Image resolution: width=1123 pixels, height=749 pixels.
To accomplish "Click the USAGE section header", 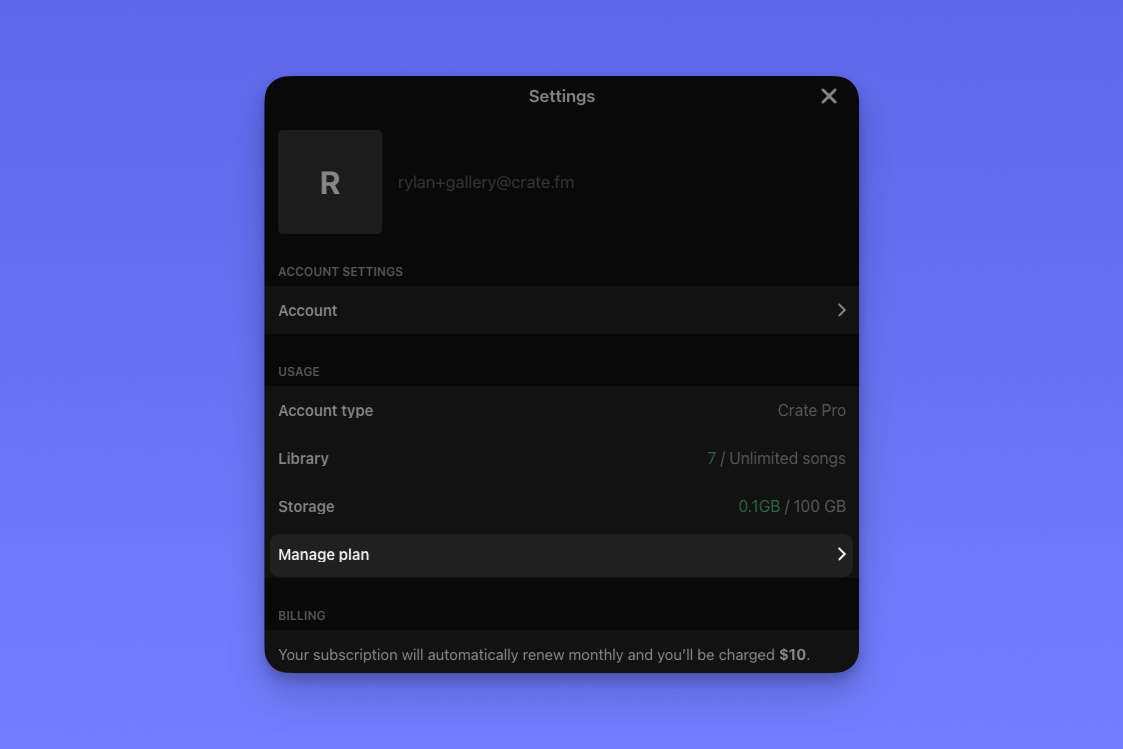I will click(299, 372).
